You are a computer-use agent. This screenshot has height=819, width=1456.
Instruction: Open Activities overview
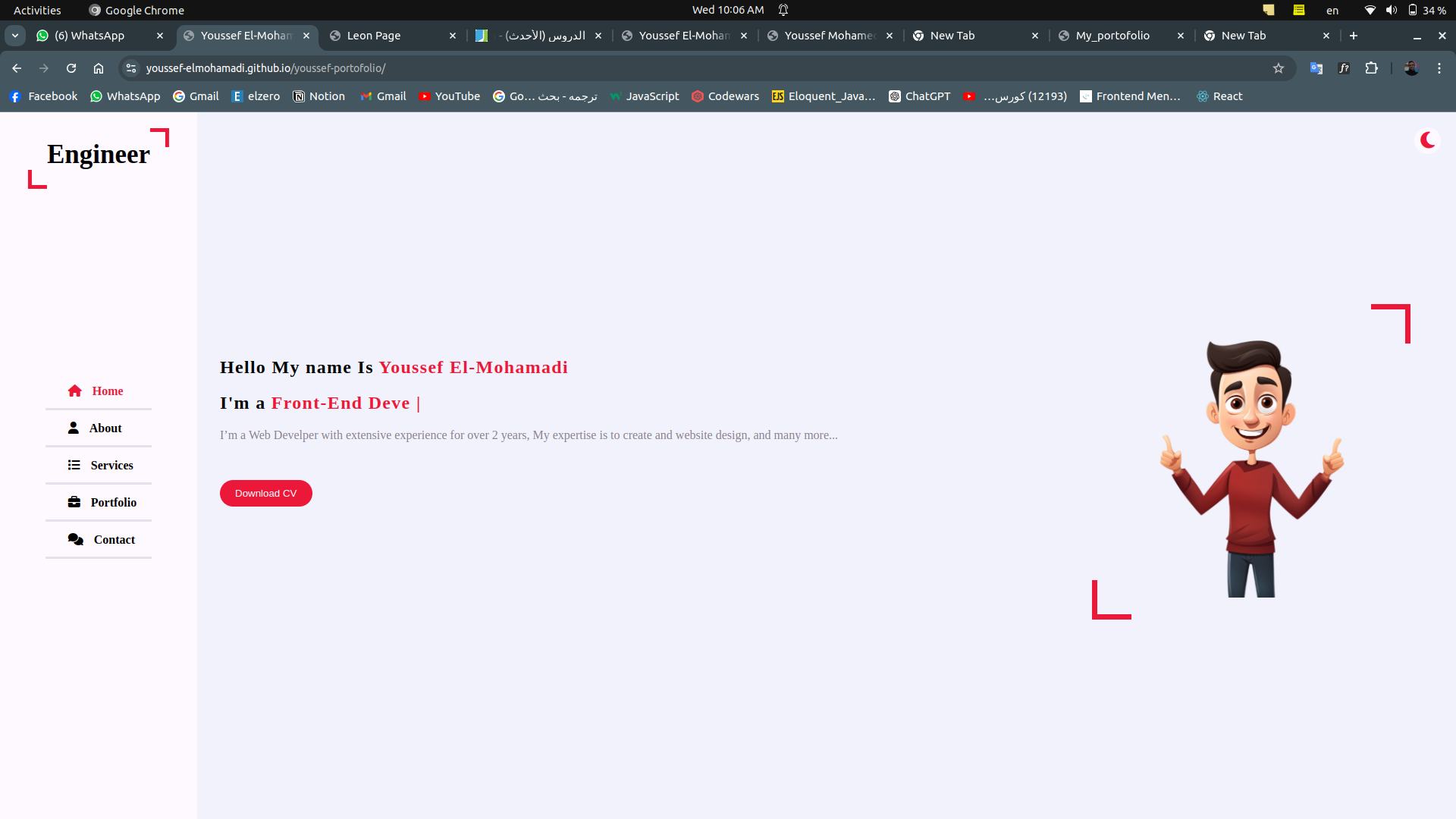click(37, 10)
